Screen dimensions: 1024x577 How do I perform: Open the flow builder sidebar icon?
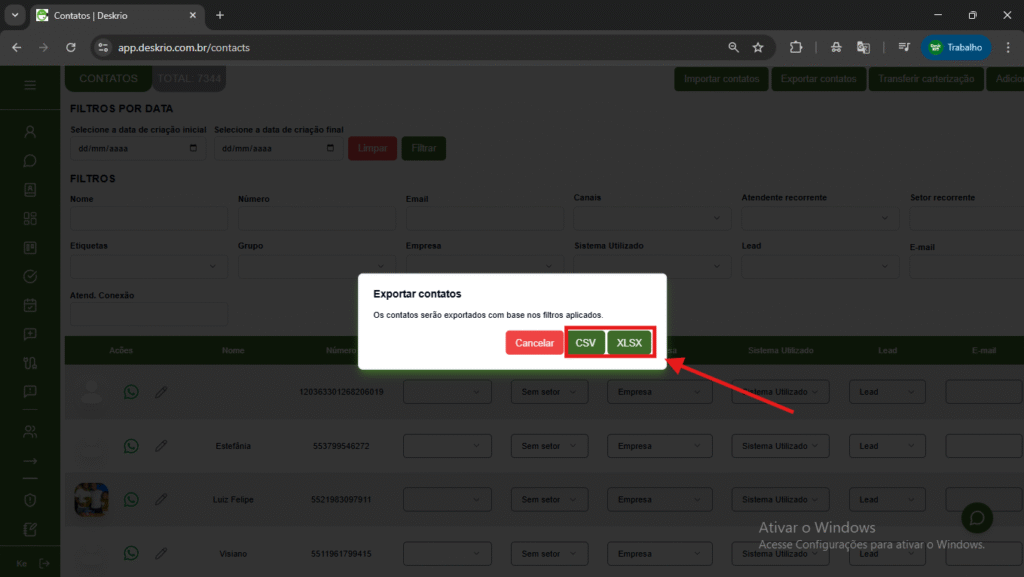[30, 363]
